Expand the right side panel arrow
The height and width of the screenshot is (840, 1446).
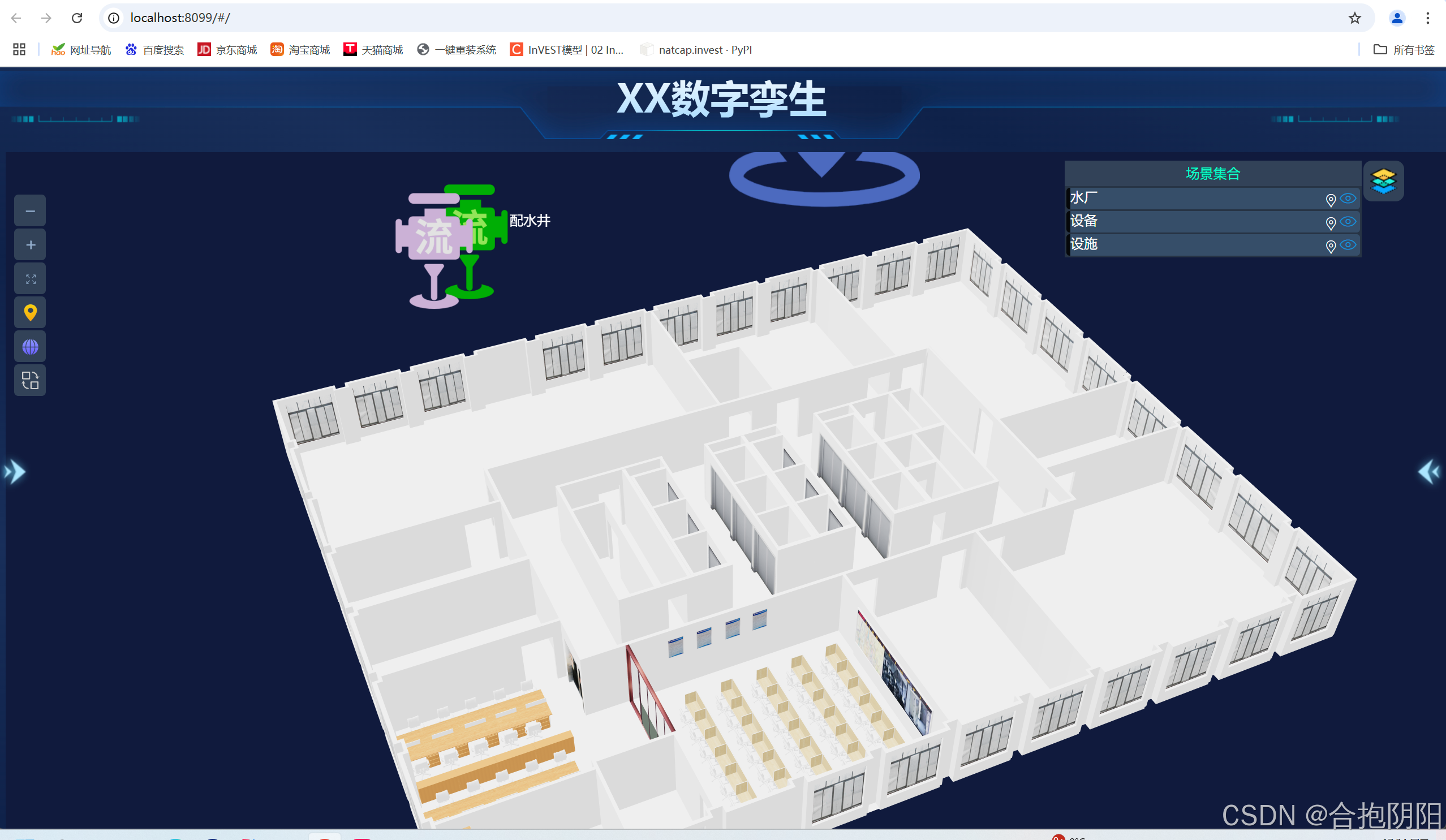1429,472
